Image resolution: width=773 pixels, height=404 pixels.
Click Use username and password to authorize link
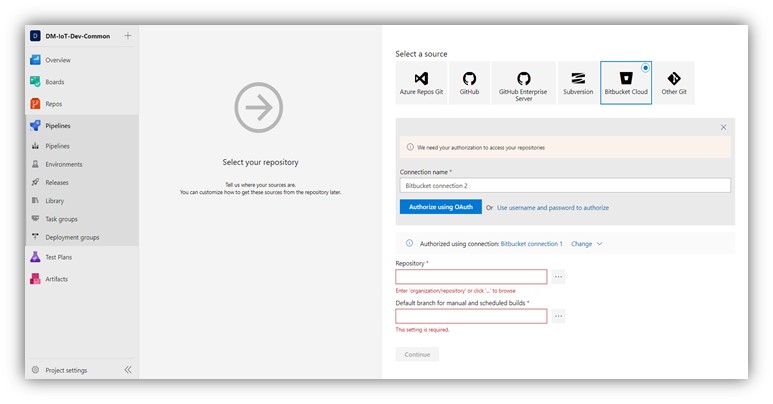click(x=553, y=208)
